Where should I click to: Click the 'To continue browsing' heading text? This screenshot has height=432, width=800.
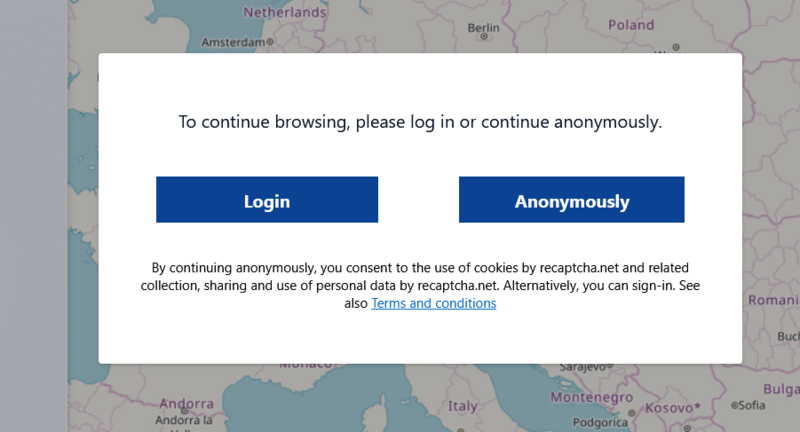point(420,123)
